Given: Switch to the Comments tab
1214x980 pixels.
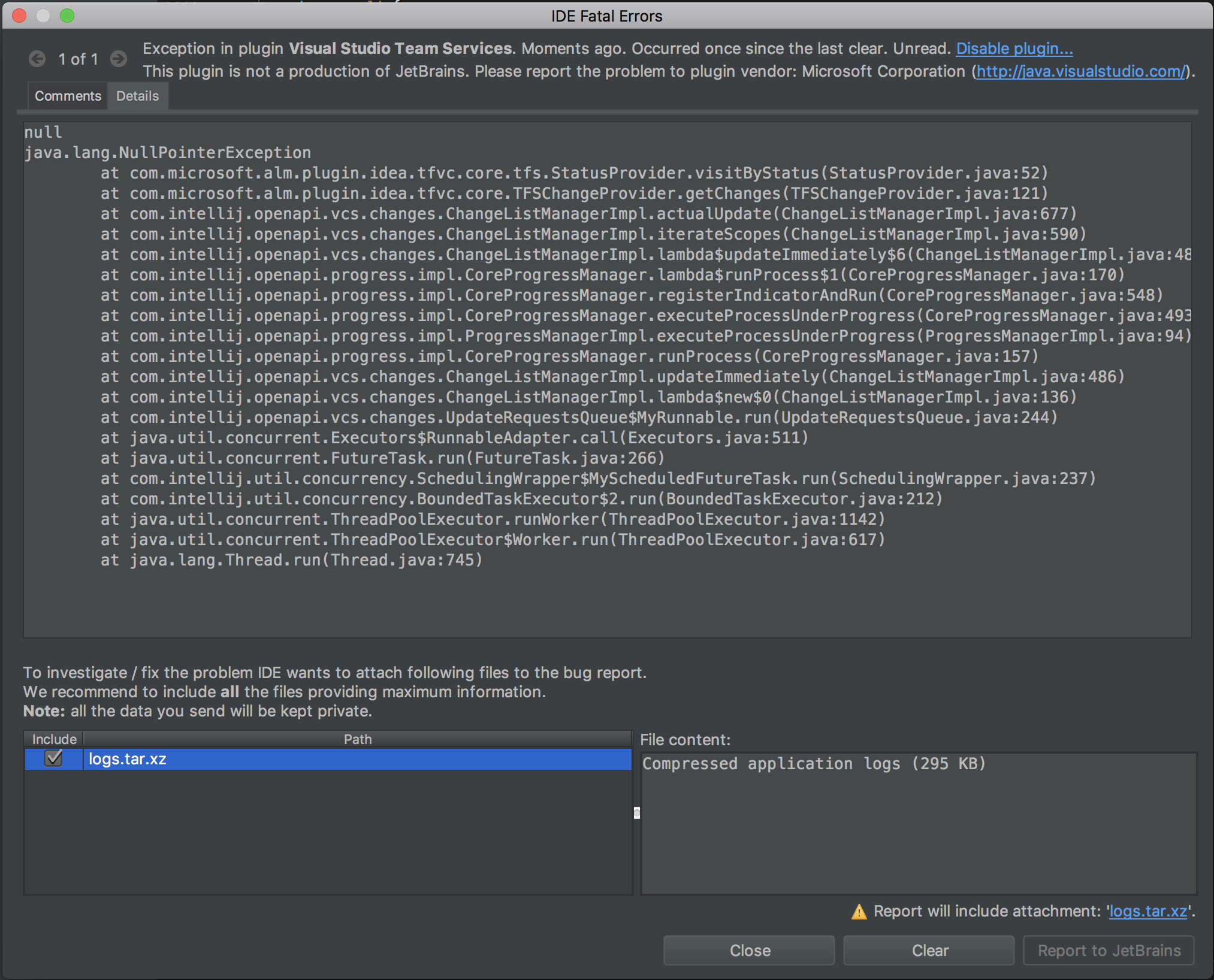Looking at the screenshot, I should (67, 96).
